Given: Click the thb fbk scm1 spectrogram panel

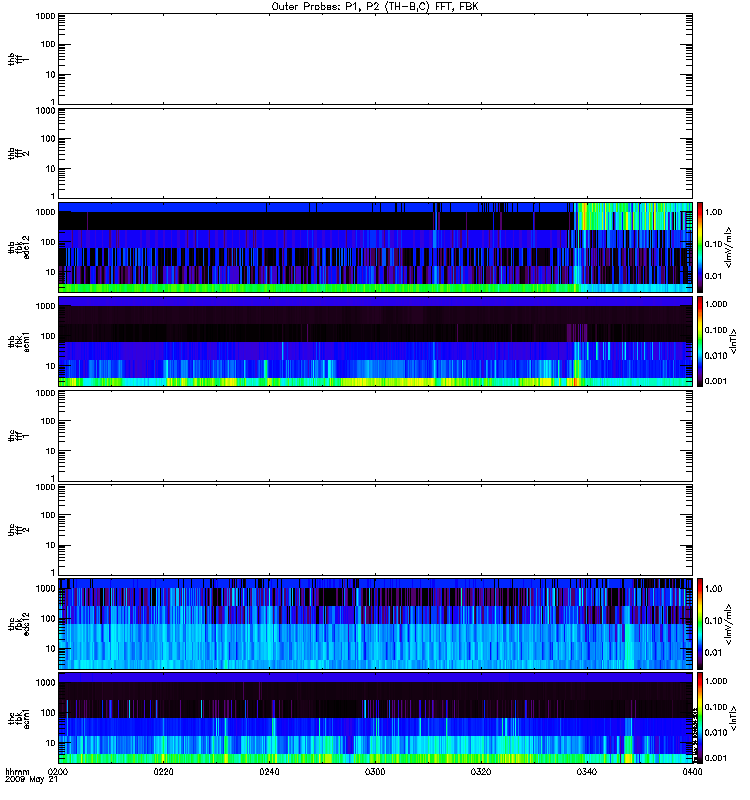Looking at the screenshot, I should tap(375, 341).
